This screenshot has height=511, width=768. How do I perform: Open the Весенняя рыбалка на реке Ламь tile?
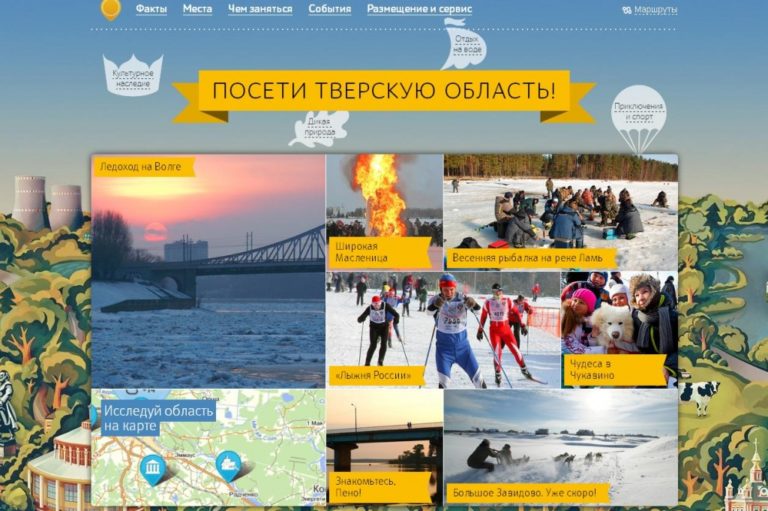(x=560, y=210)
